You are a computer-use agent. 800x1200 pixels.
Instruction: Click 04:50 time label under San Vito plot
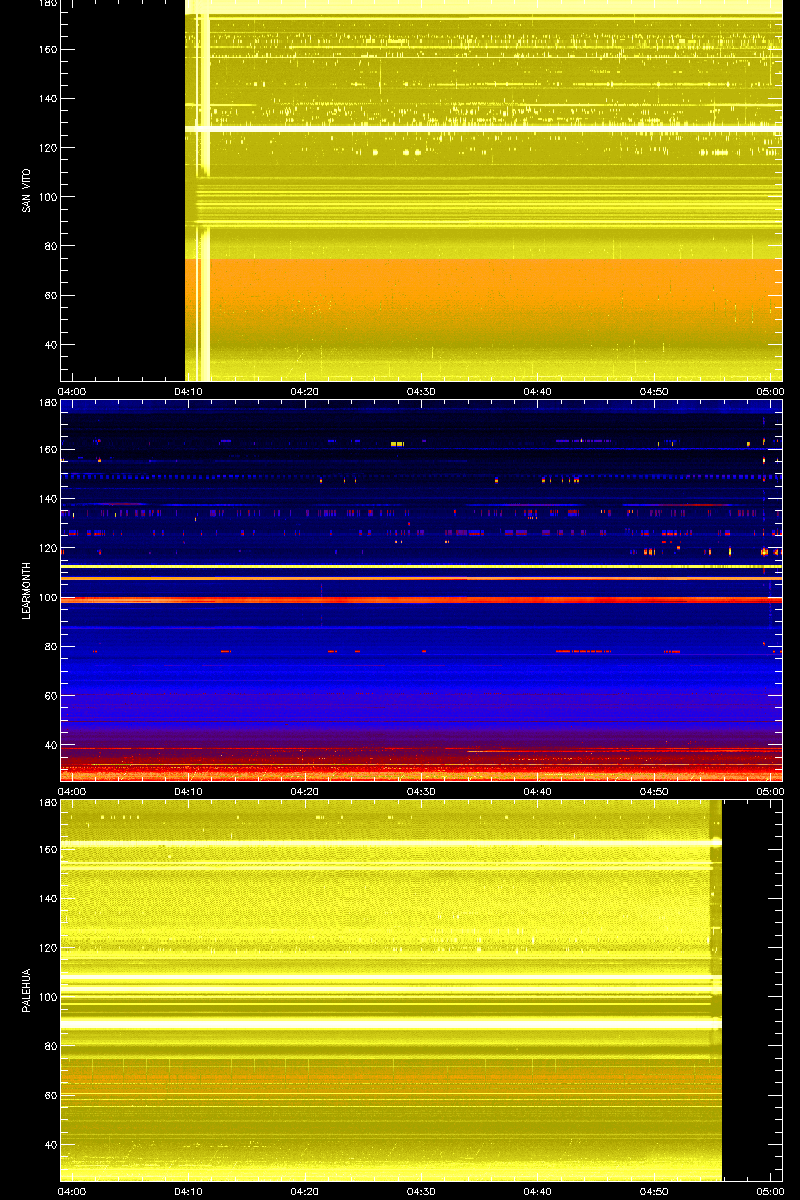(654, 391)
